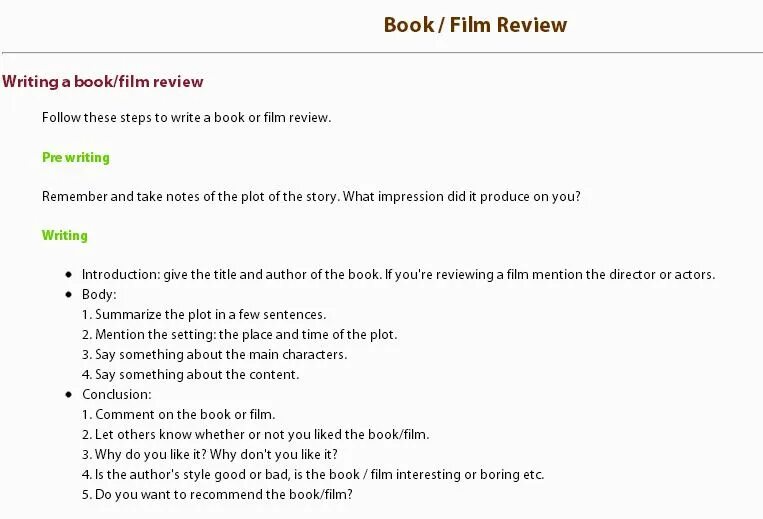Image resolution: width=763 pixels, height=519 pixels.
Task: Select the green "Writing" subheading
Action: click(x=65, y=235)
